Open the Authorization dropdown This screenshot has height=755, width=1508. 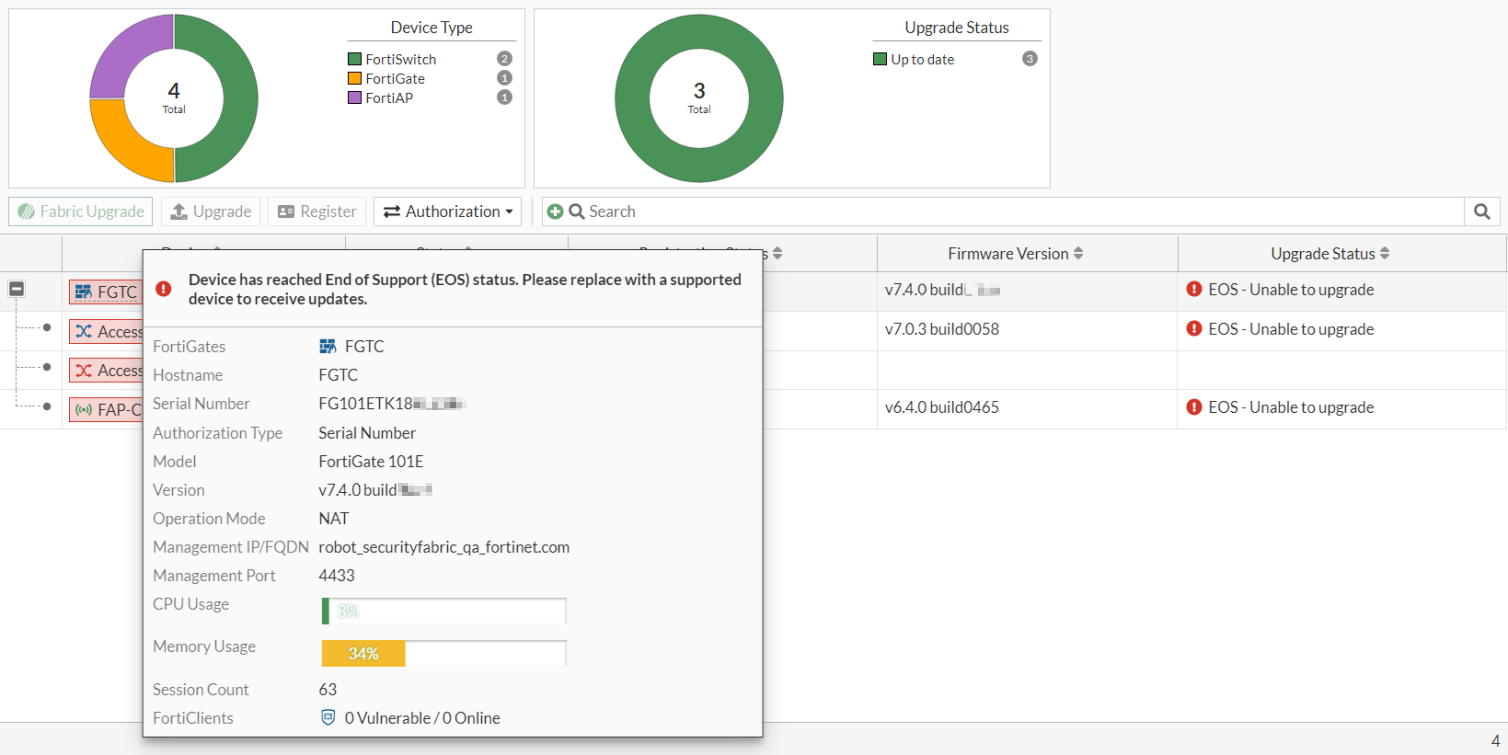[x=447, y=211]
